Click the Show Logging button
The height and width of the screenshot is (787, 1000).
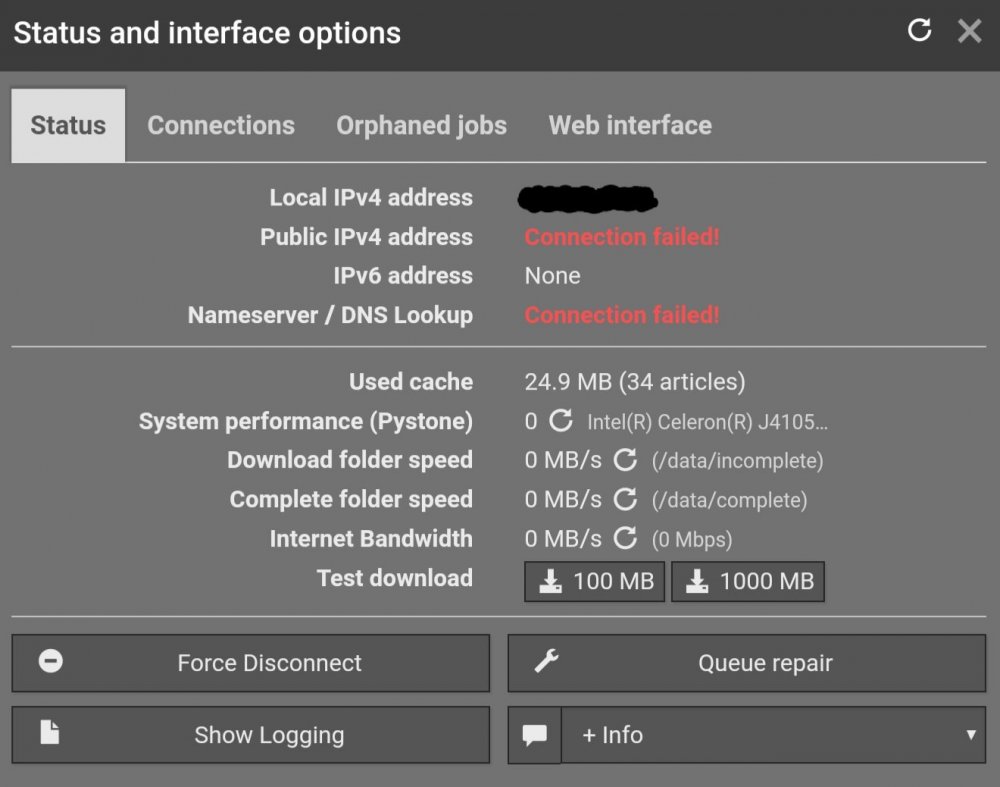click(251, 735)
